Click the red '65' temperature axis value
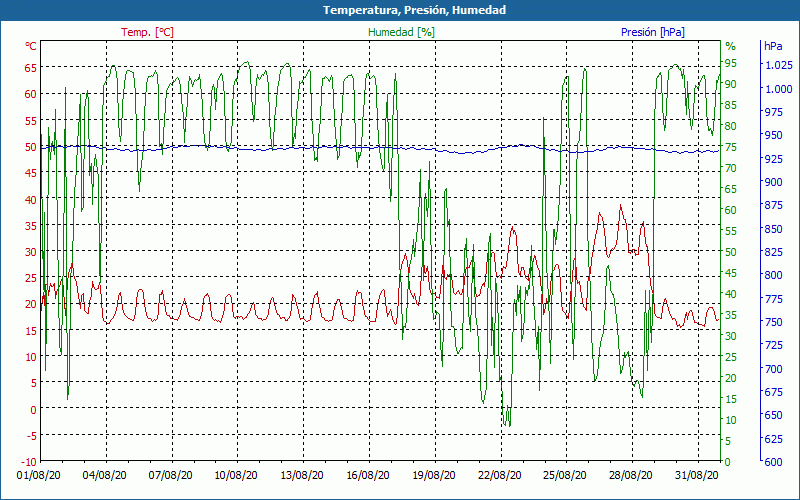 click(31, 68)
